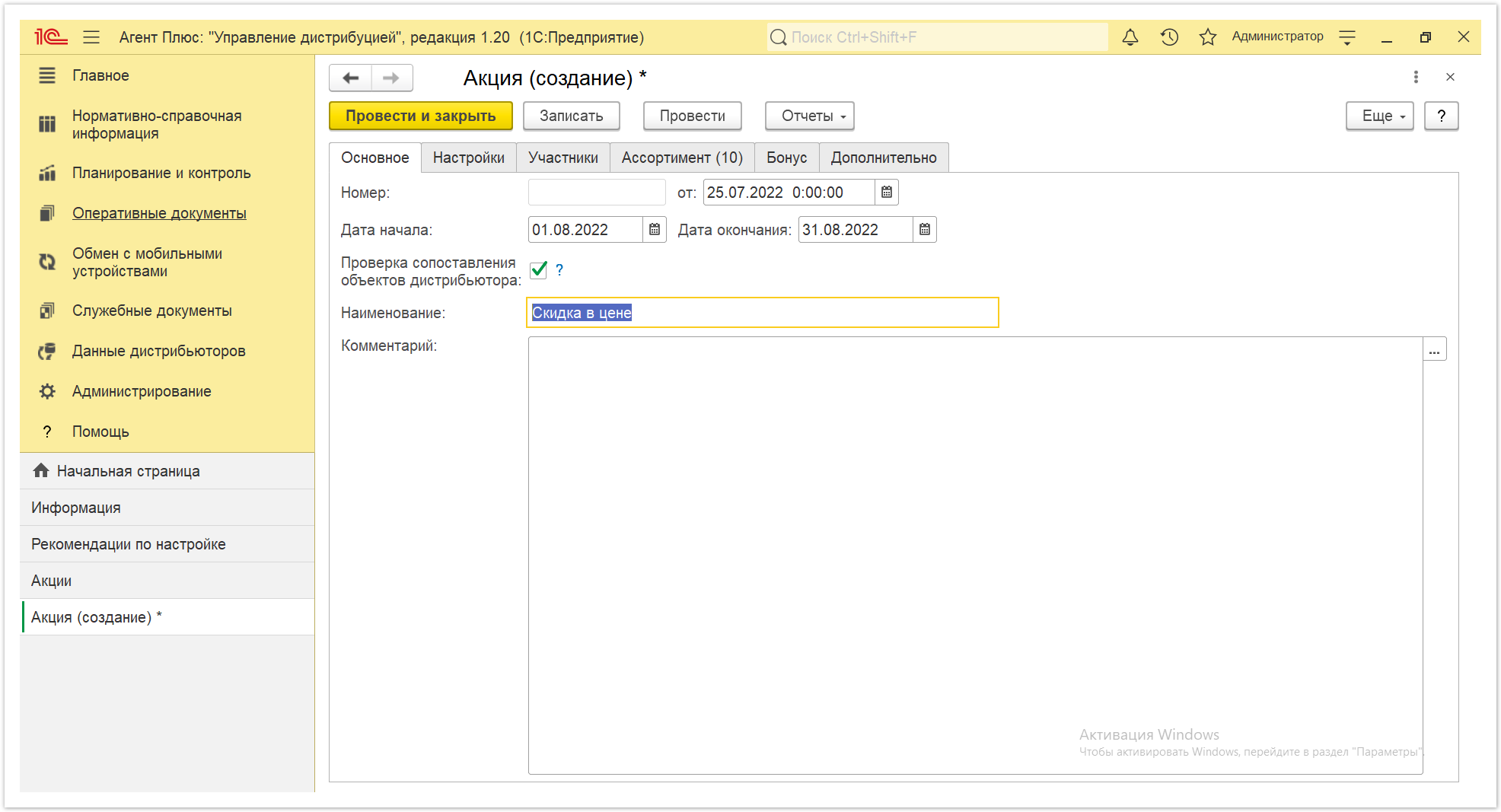
Task: Expand the Еще dropdown menu
Action: (1379, 116)
